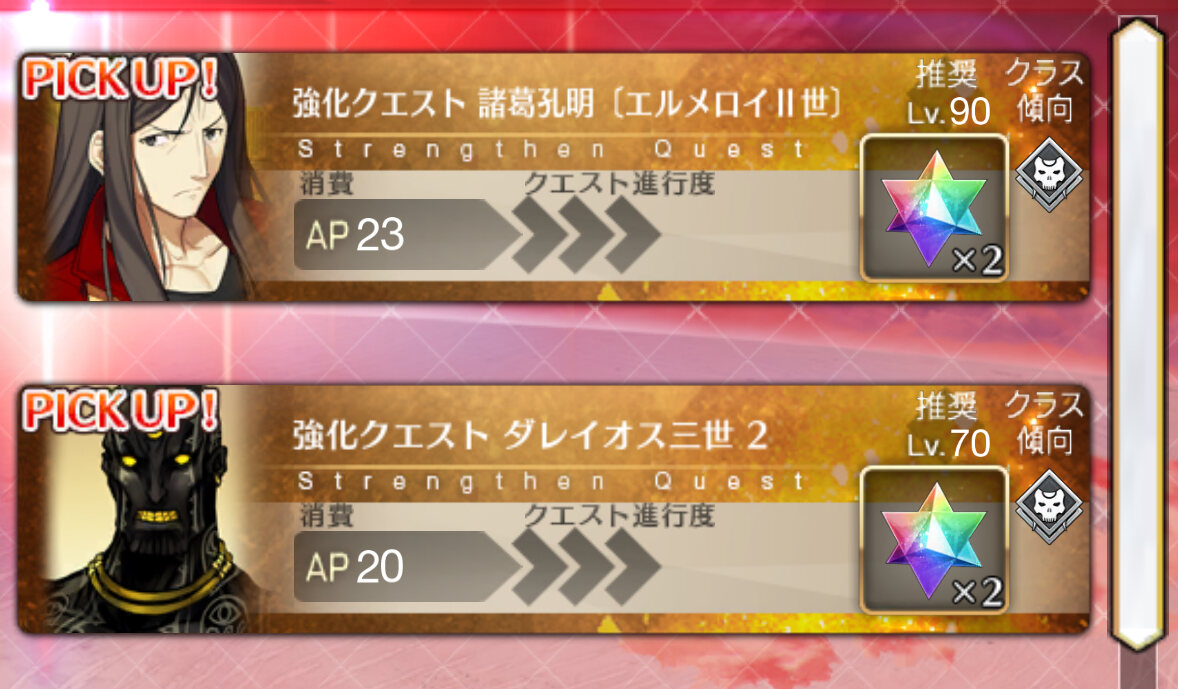Select the クラス傾向 label on the first quest

pyautogui.click(x=1045, y=91)
